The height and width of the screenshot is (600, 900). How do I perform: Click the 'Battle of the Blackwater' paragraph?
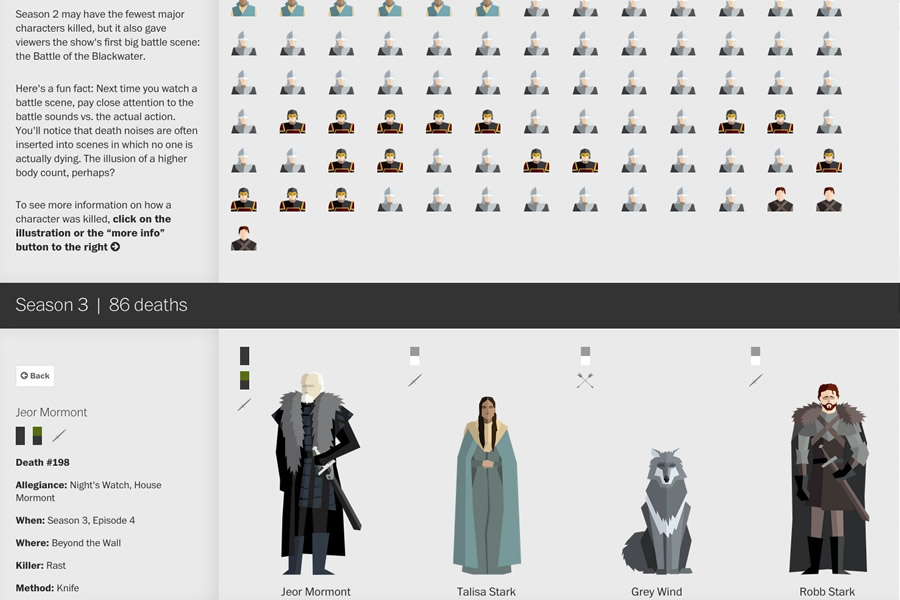coord(108,35)
